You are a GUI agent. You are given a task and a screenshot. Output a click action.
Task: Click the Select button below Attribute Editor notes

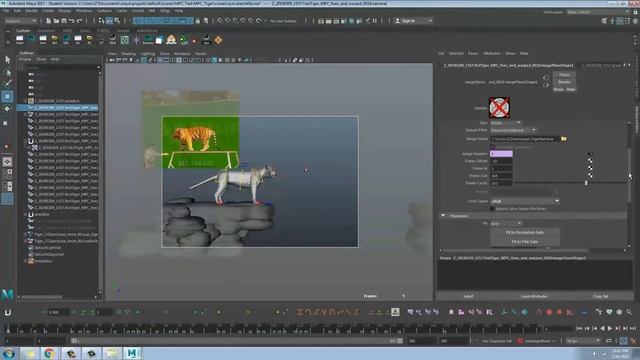pyautogui.click(x=469, y=296)
